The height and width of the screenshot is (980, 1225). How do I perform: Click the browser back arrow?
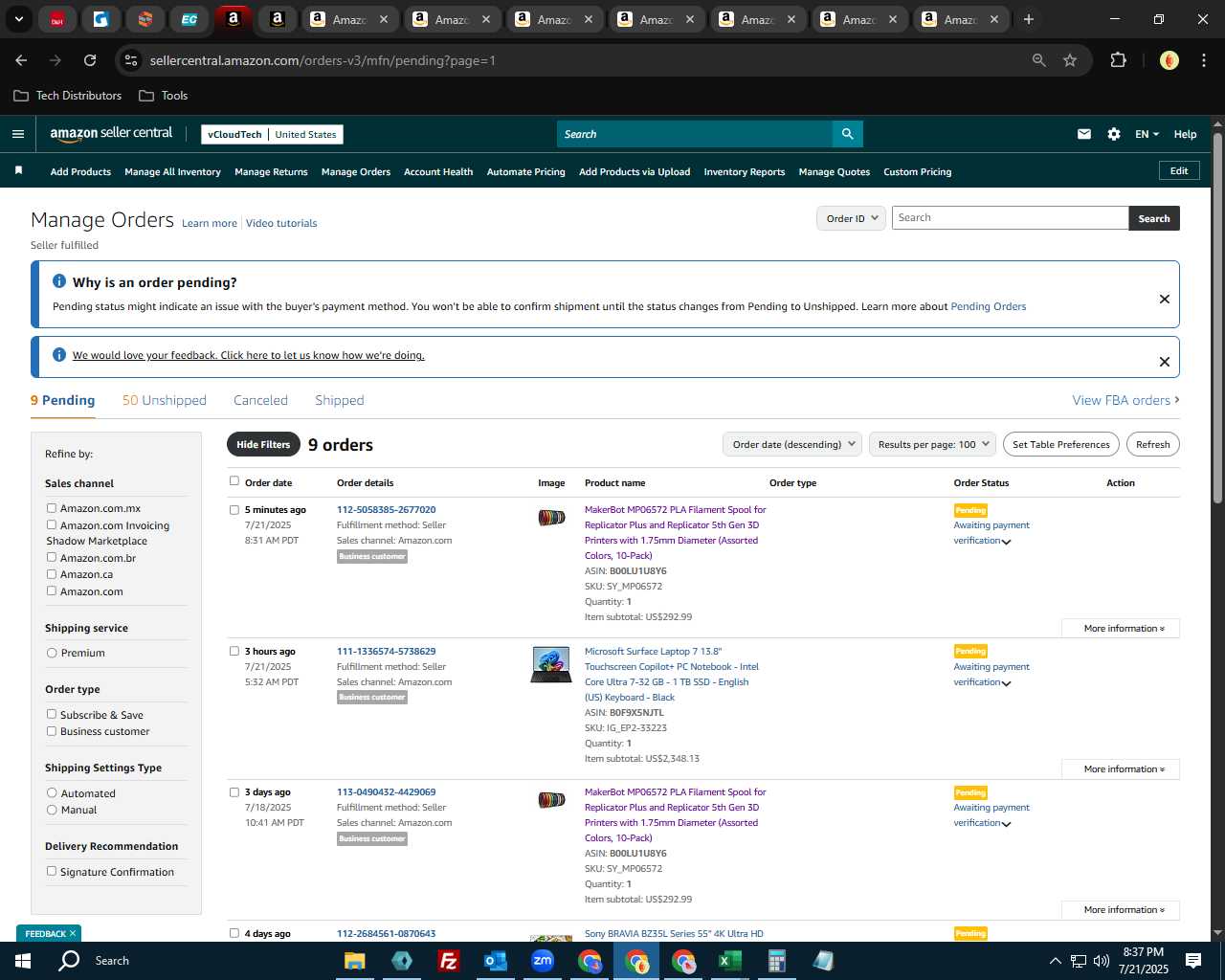(21, 60)
